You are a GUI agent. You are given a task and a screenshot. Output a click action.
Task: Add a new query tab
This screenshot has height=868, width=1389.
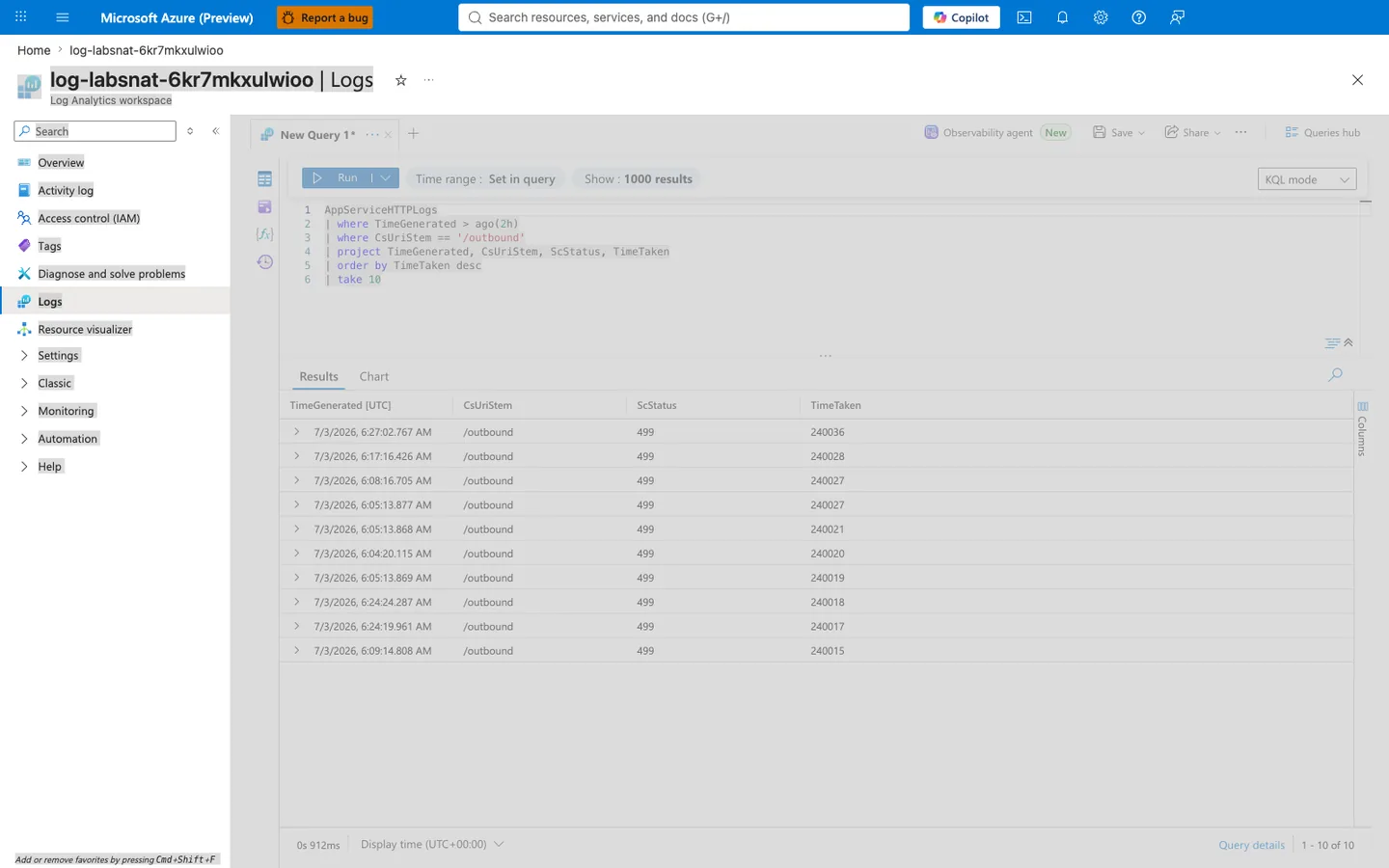pos(413,134)
